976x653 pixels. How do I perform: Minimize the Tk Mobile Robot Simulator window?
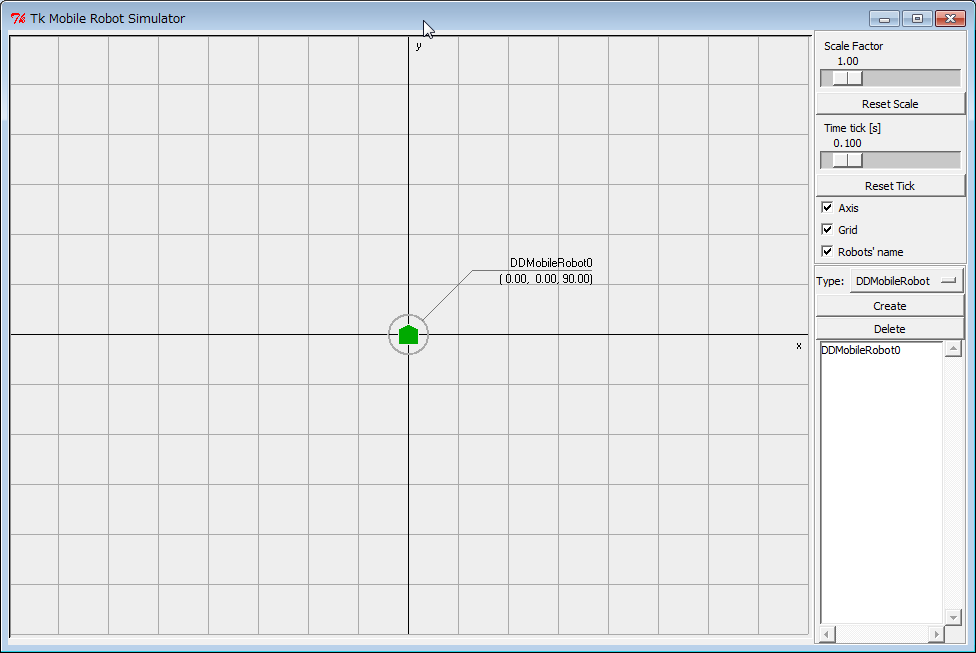(x=884, y=18)
